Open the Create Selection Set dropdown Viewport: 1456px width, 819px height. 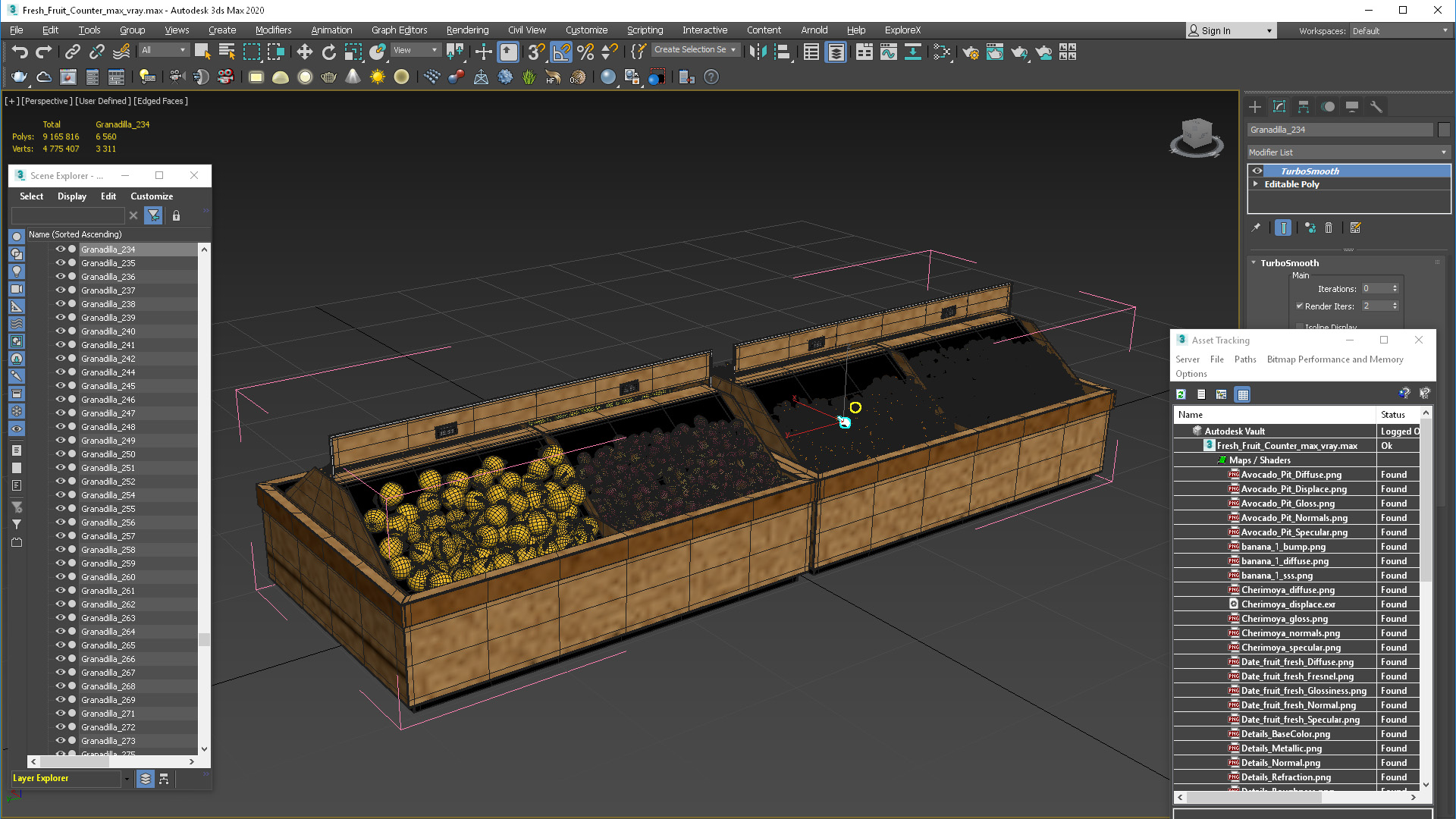click(695, 50)
